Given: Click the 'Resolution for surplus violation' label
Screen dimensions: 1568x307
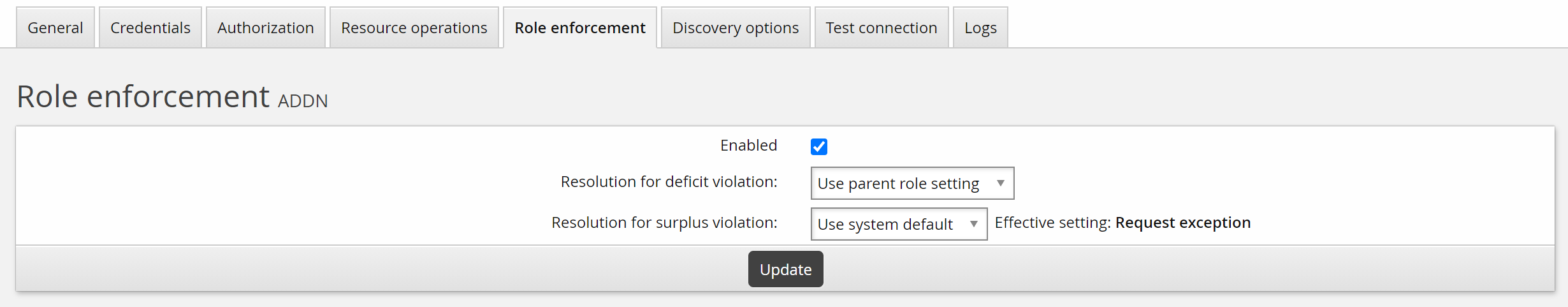Looking at the screenshot, I should pyautogui.click(x=664, y=223).
